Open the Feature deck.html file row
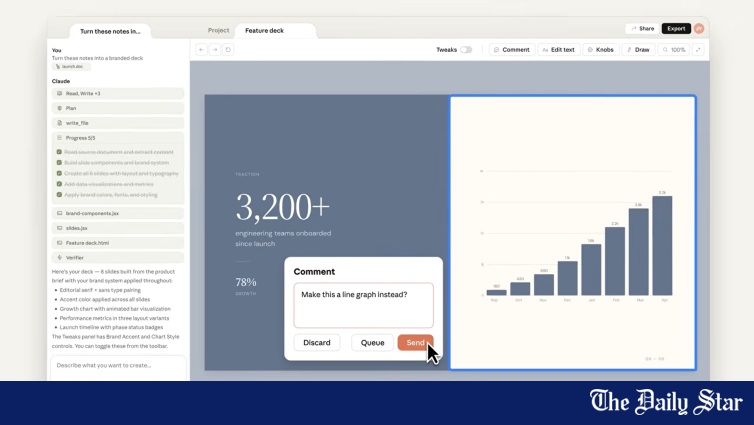The width and height of the screenshot is (754, 425). pos(118,243)
